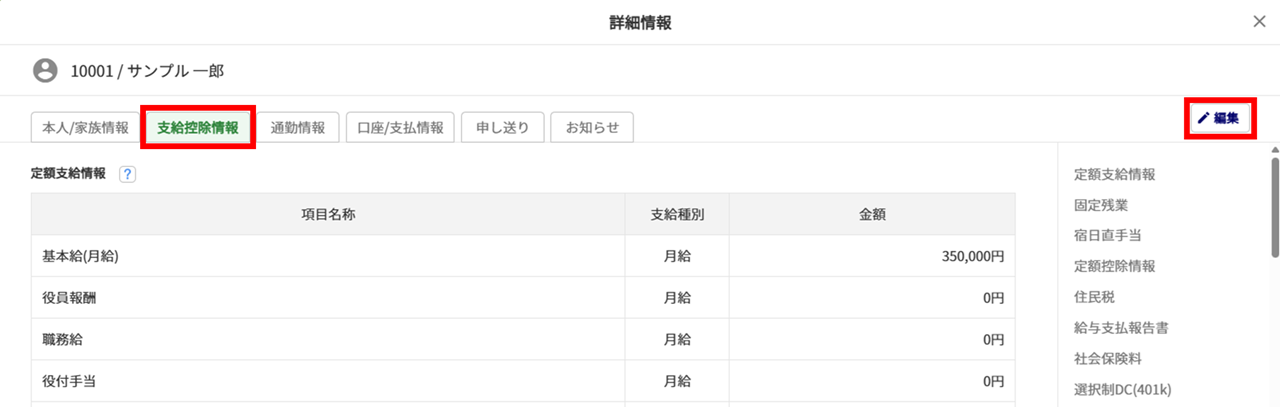Image resolution: width=1280 pixels, height=407 pixels.
Task: Close the 詳細情報 dialog
Action: point(1259,22)
